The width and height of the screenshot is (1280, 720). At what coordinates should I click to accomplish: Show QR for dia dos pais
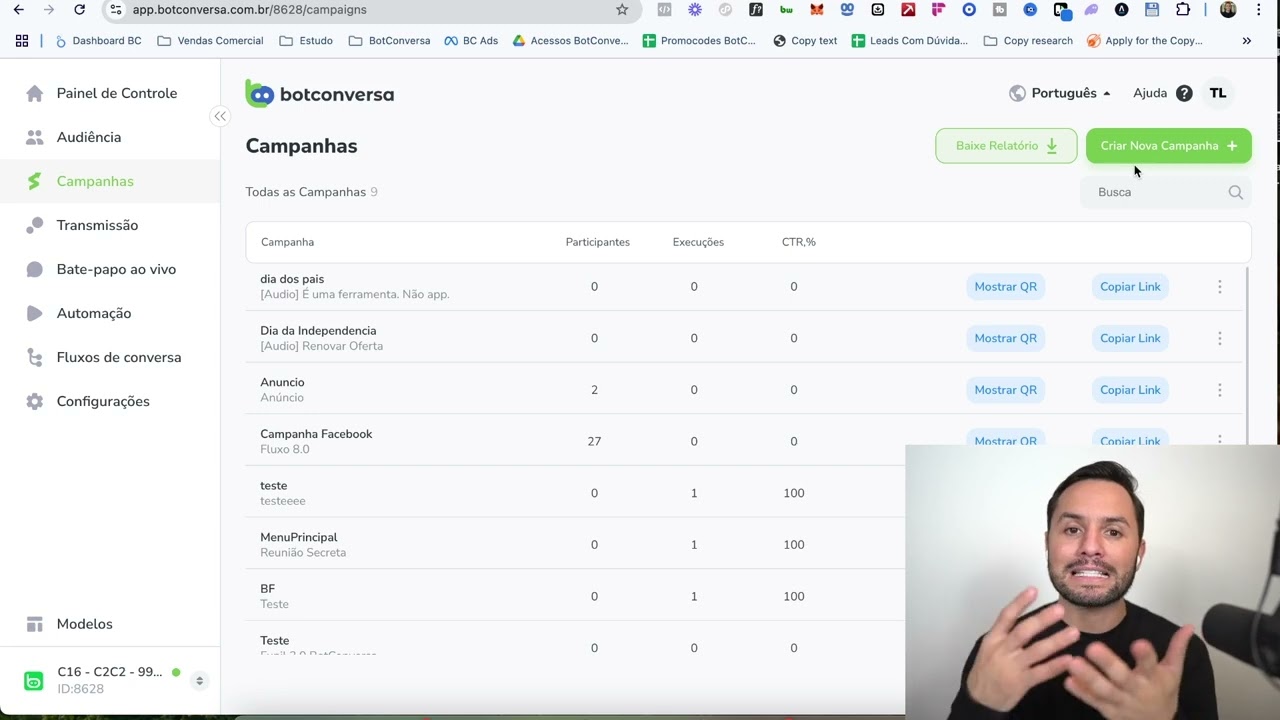(1005, 287)
